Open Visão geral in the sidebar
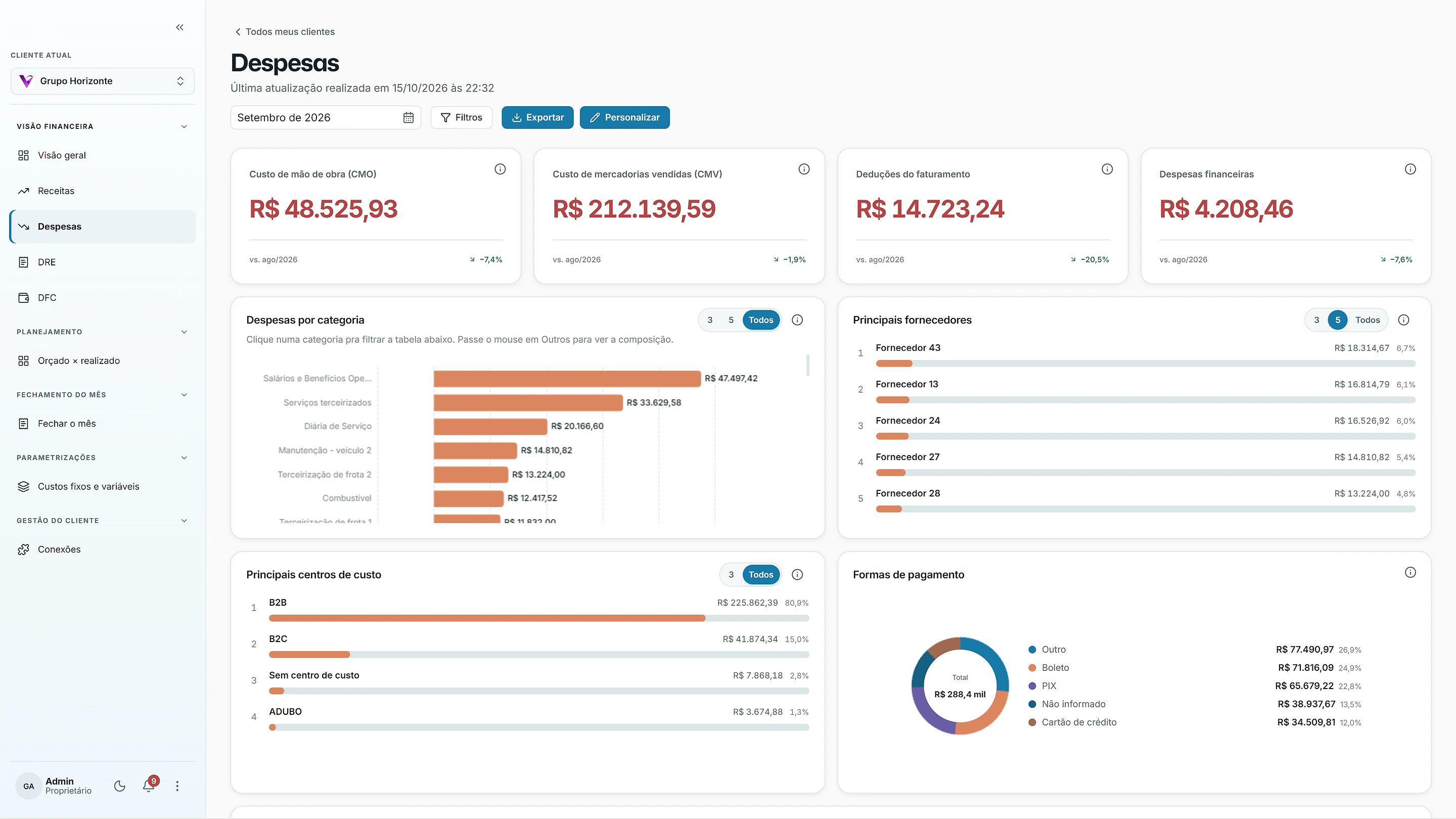The width and height of the screenshot is (1456, 819). [102, 155]
